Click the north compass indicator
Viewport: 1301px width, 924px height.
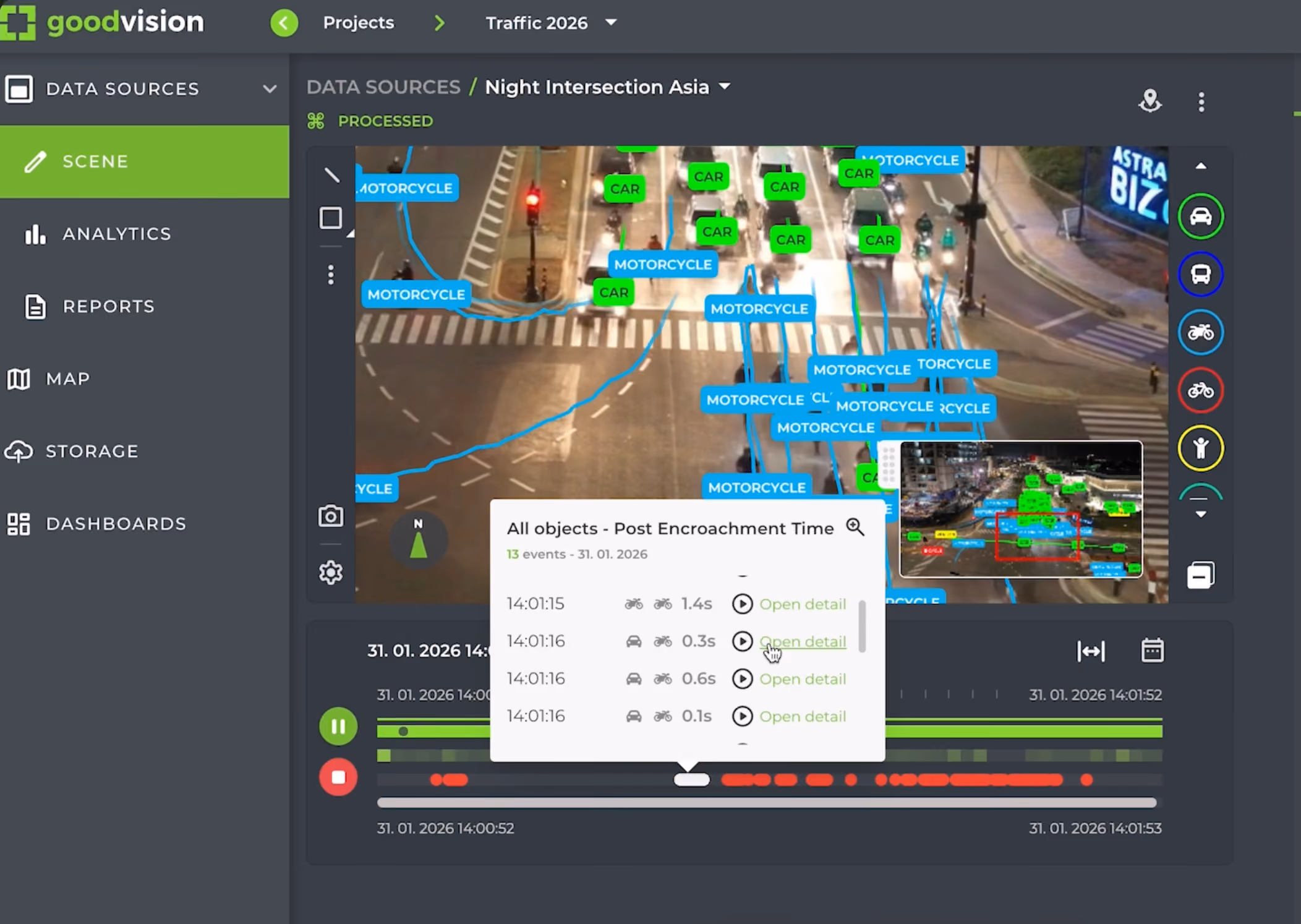click(419, 540)
